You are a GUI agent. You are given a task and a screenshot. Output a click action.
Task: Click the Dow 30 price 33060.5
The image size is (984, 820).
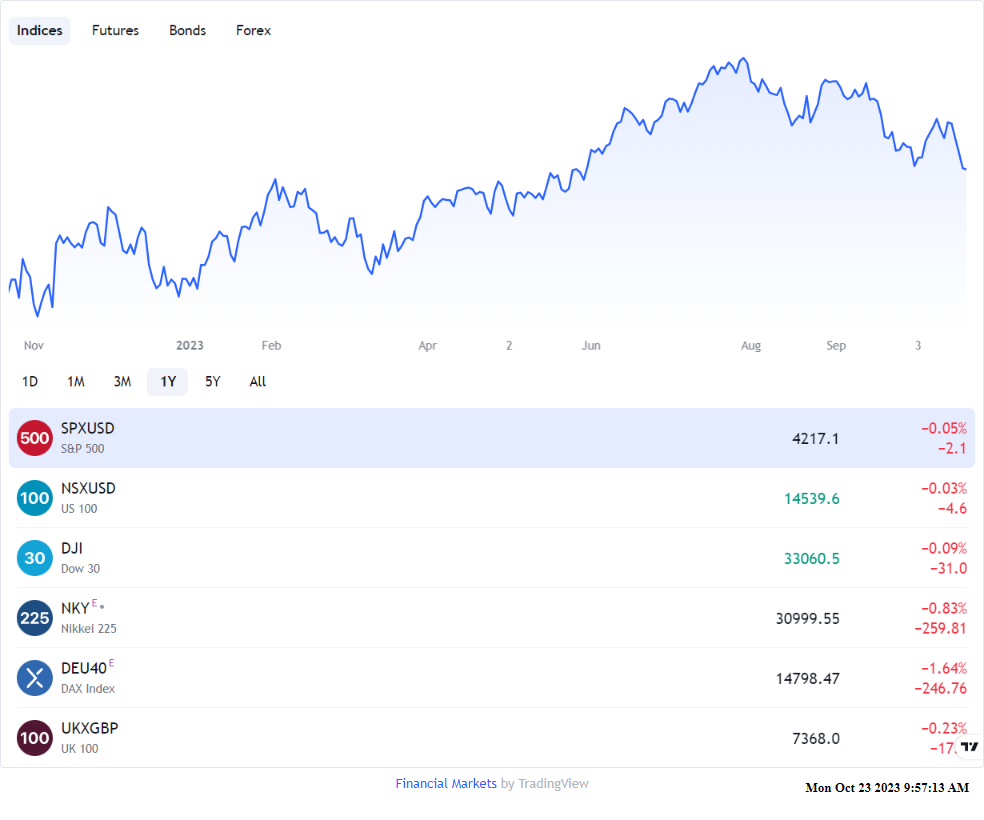[x=811, y=558]
